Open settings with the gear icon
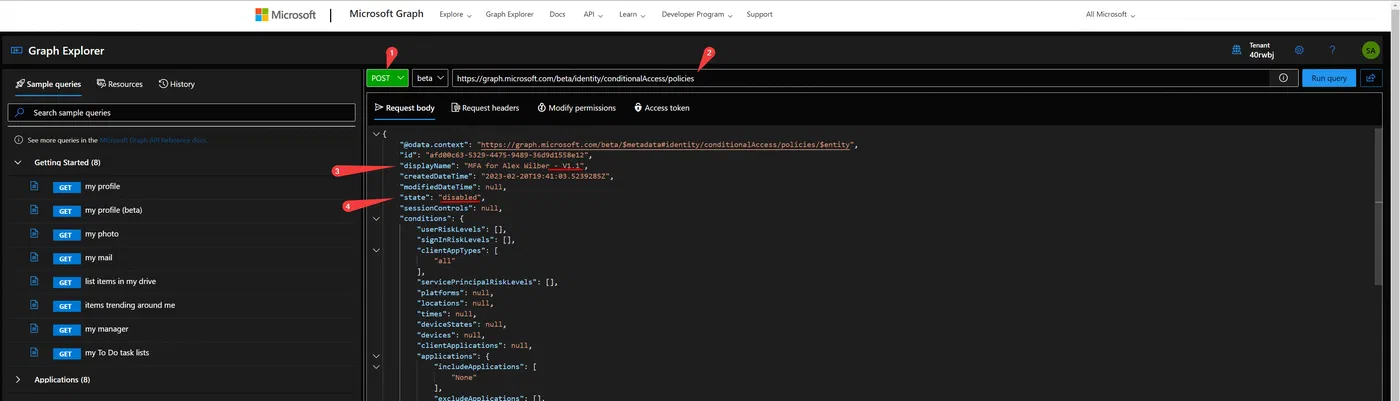 [x=1299, y=50]
